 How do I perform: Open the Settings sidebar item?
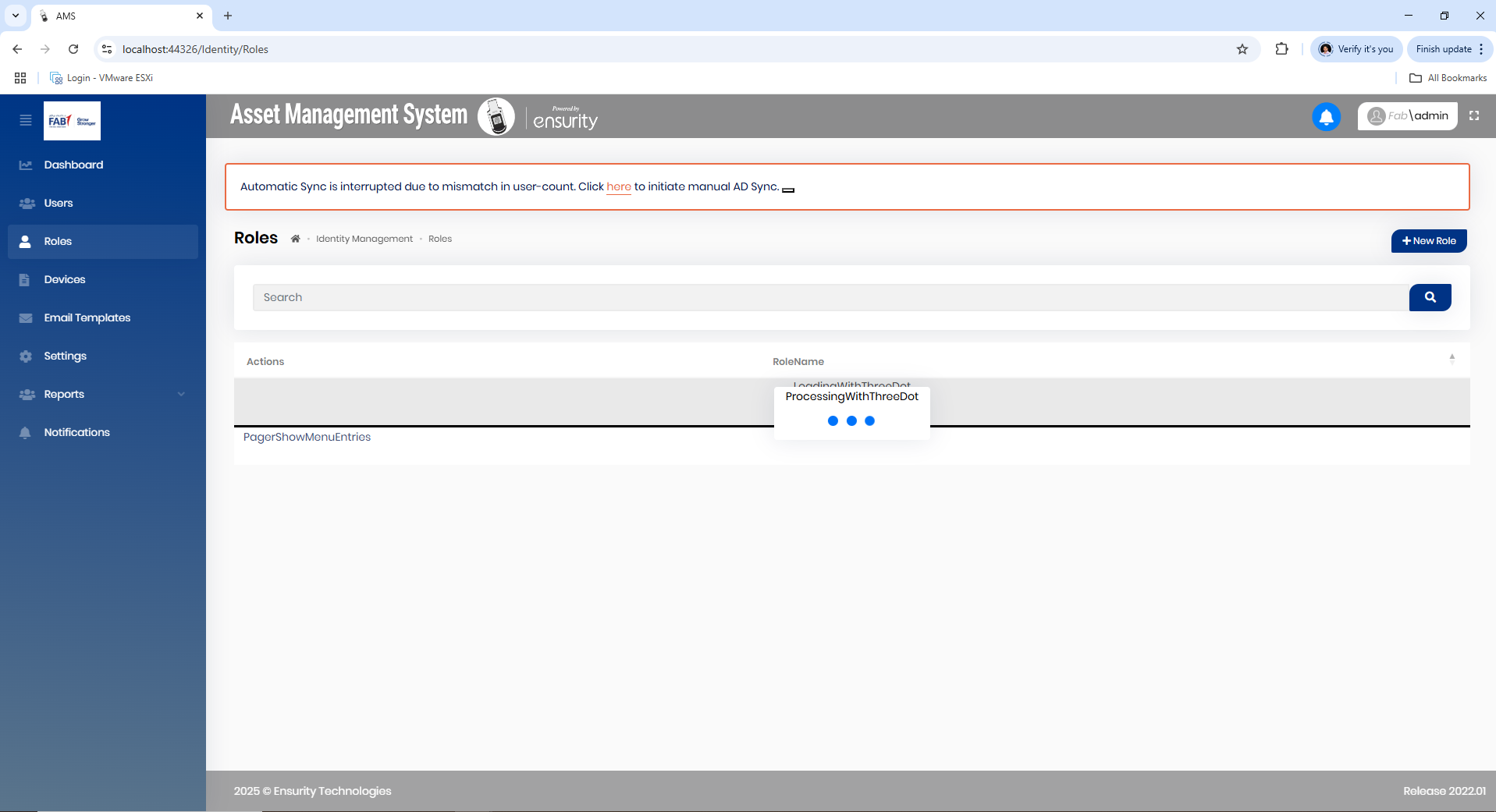pos(65,356)
